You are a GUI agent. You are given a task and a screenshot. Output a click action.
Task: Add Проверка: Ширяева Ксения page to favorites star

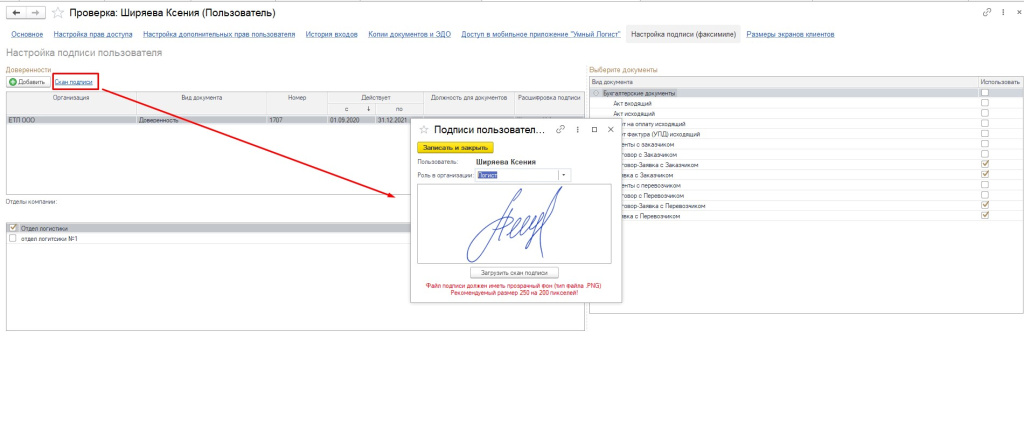point(57,12)
